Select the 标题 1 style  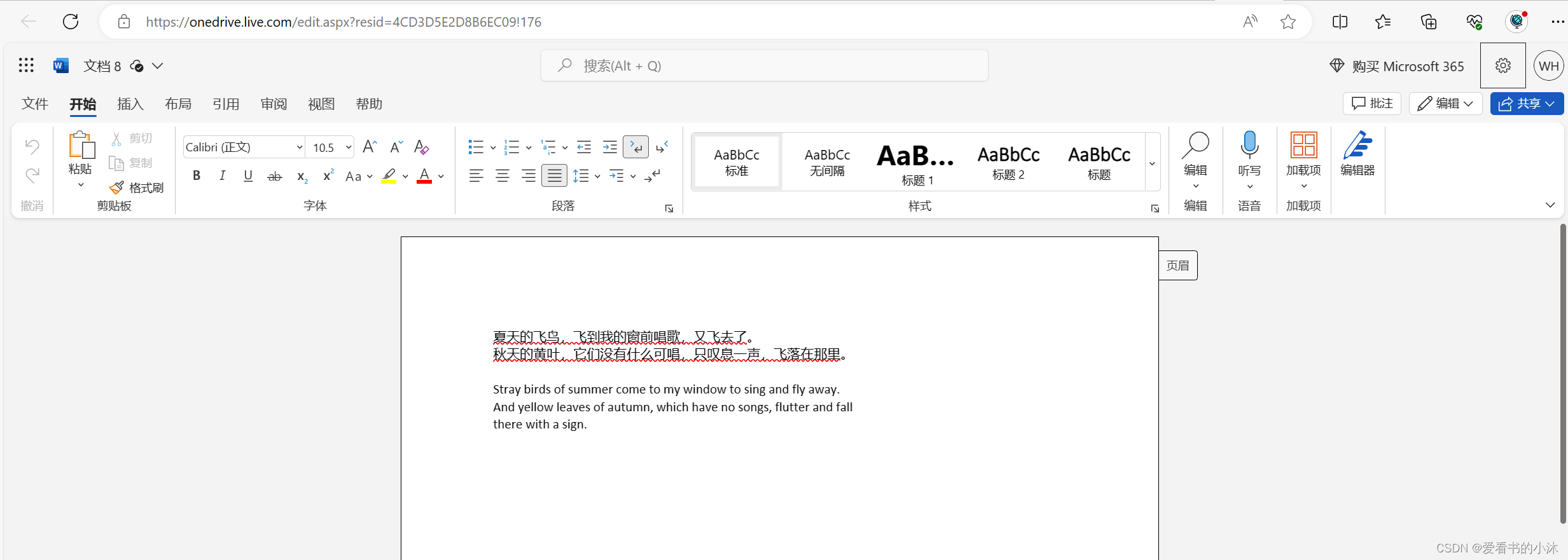pos(917,163)
